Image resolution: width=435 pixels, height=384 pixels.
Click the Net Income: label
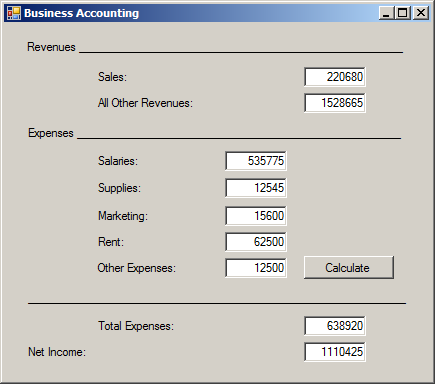click(57, 352)
